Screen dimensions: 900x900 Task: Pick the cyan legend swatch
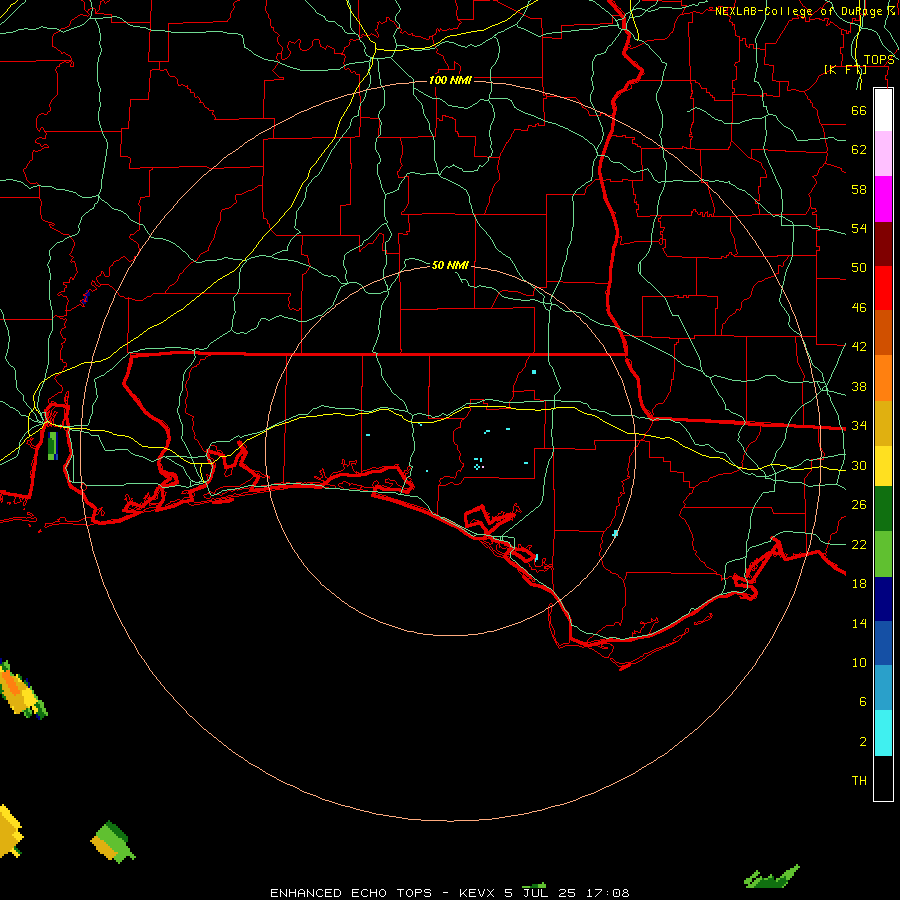point(883,733)
